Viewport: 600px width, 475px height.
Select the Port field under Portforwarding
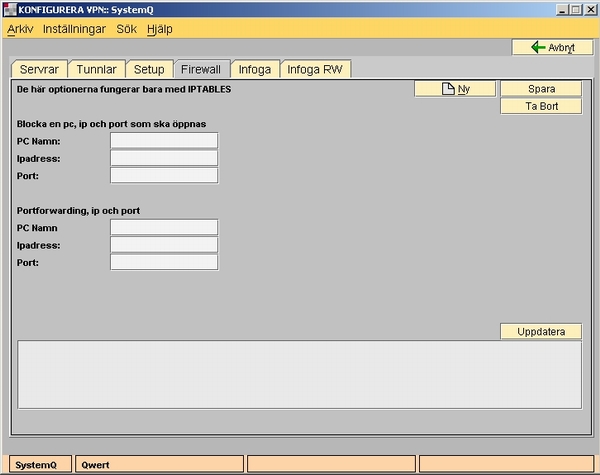pos(164,262)
